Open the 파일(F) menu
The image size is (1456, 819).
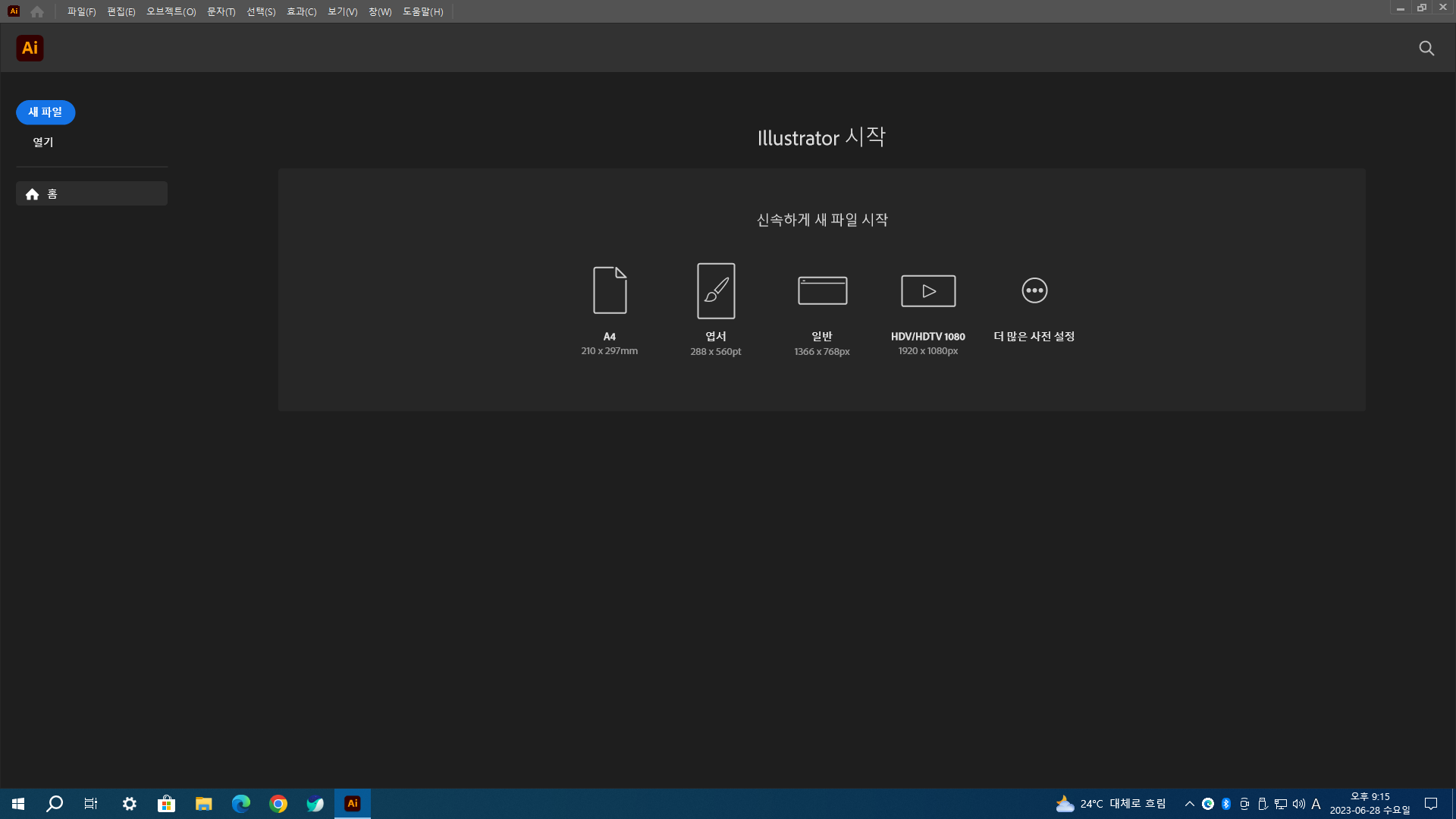tap(81, 11)
